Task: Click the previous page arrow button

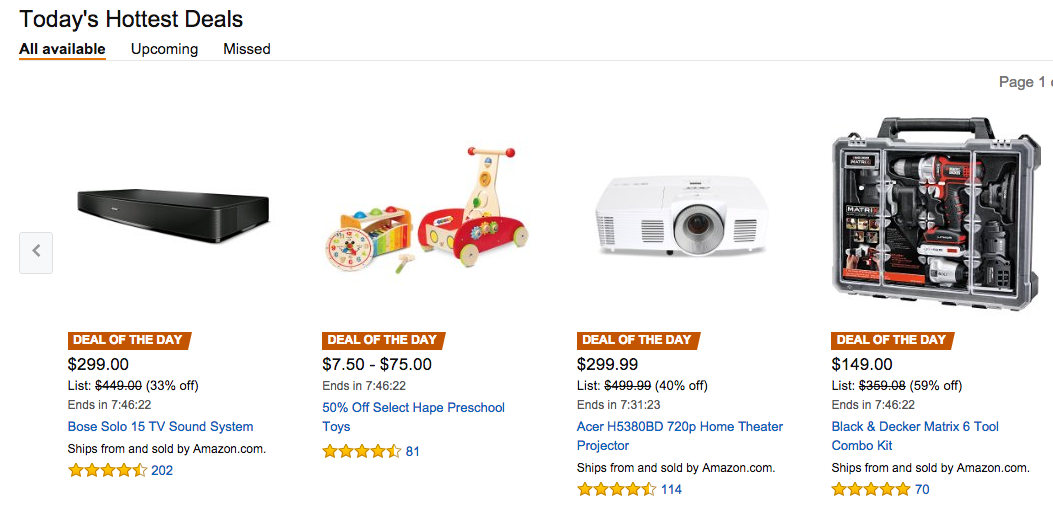Action: (x=36, y=252)
